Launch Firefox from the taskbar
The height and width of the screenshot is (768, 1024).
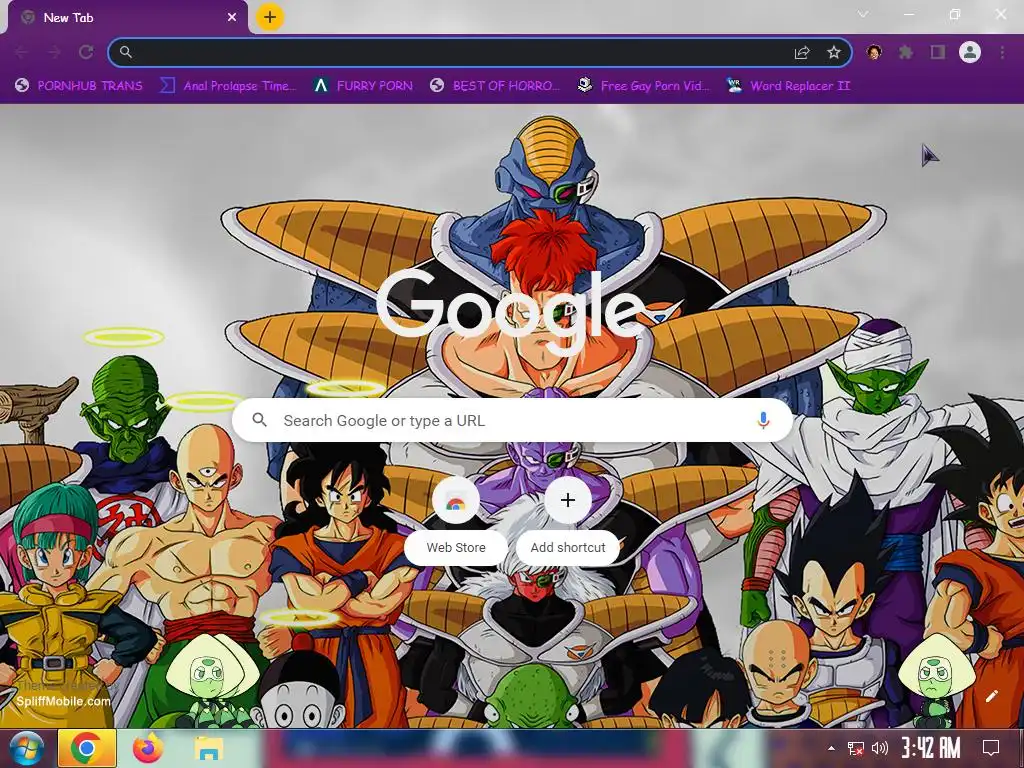(148, 748)
